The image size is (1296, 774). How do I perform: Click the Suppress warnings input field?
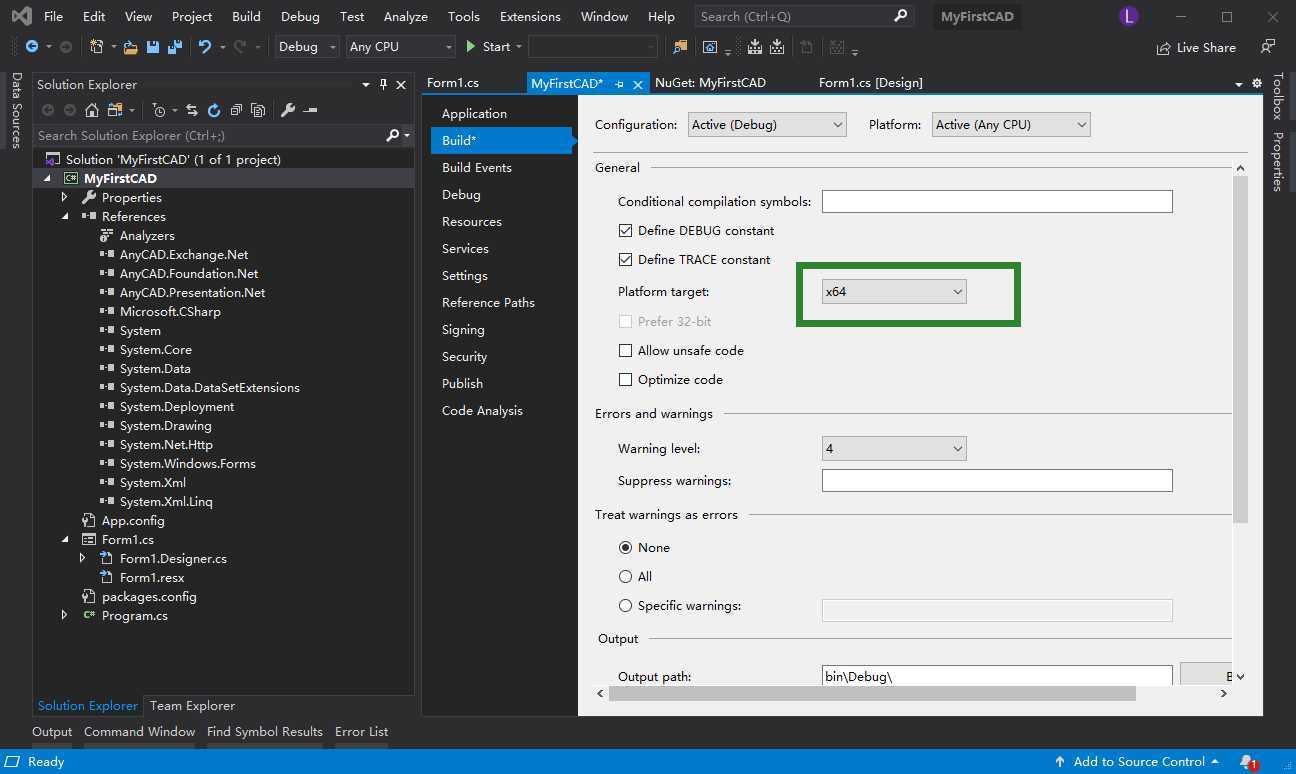pos(997,480)
